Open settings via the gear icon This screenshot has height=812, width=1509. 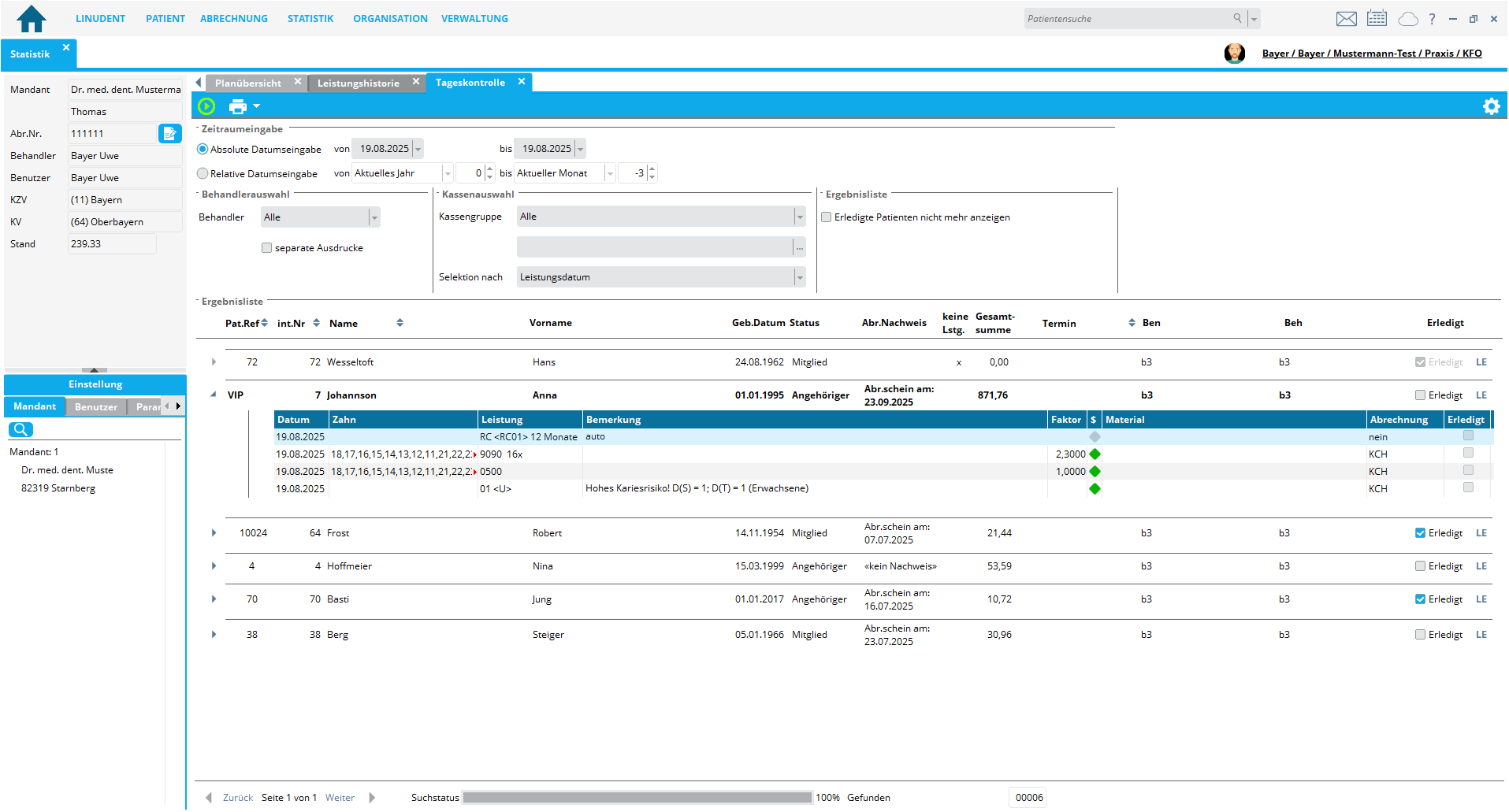click(x=1491, y=106)
